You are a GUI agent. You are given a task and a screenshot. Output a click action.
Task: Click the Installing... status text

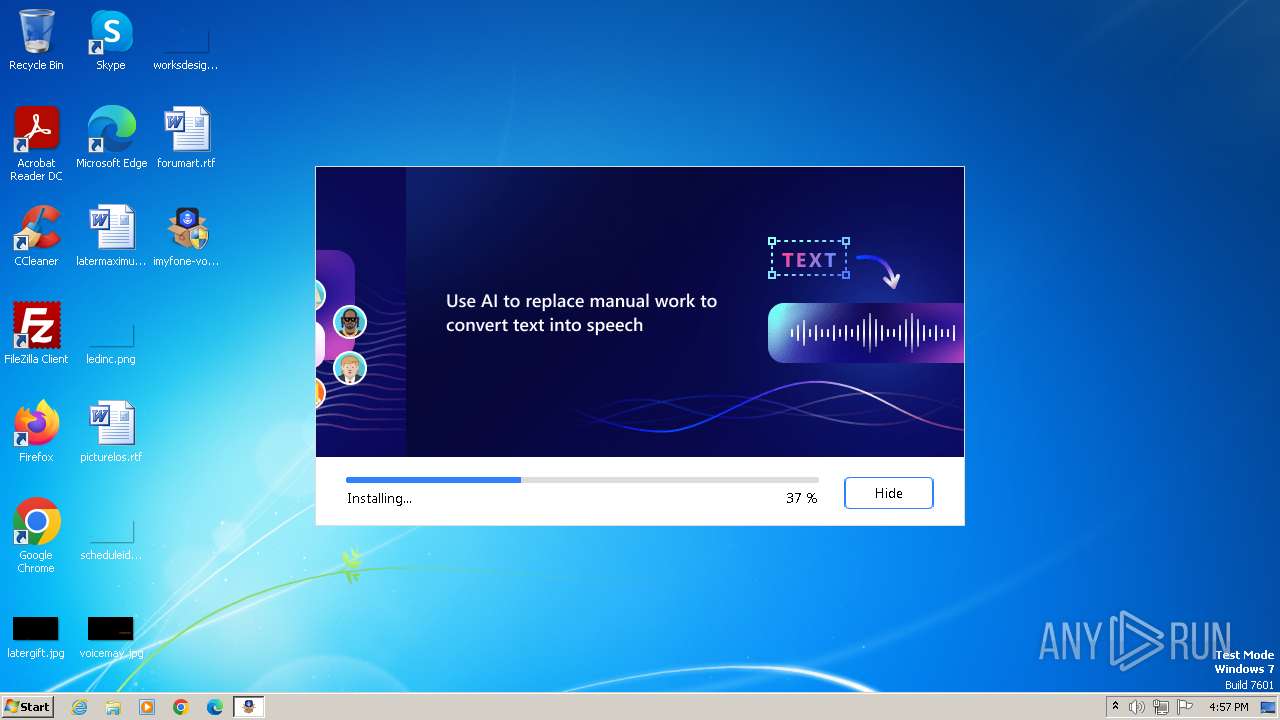(379, 498)
